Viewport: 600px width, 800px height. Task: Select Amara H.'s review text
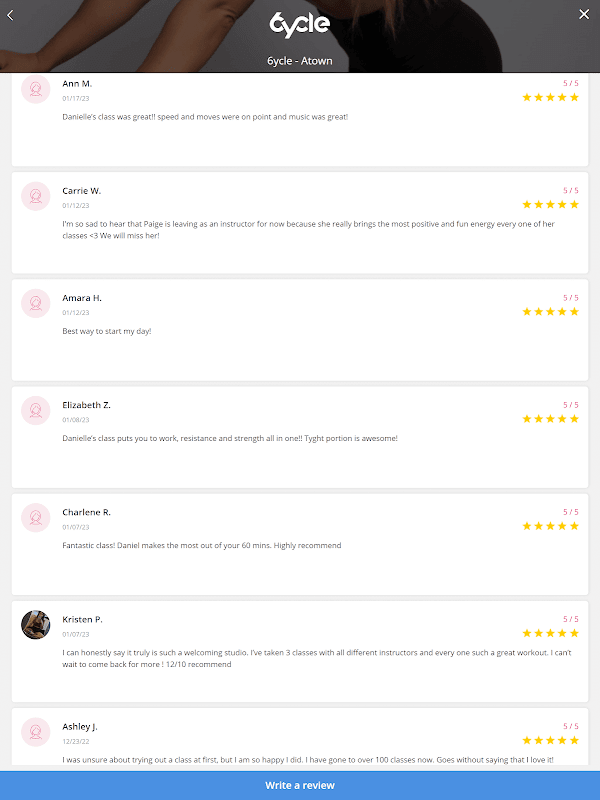(x=107, y=331)
